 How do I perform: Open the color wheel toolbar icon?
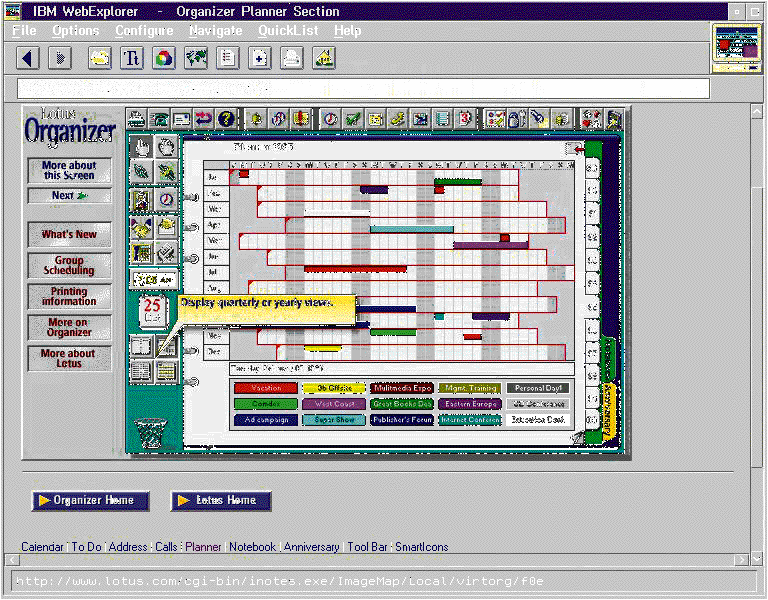coord(164,58)
